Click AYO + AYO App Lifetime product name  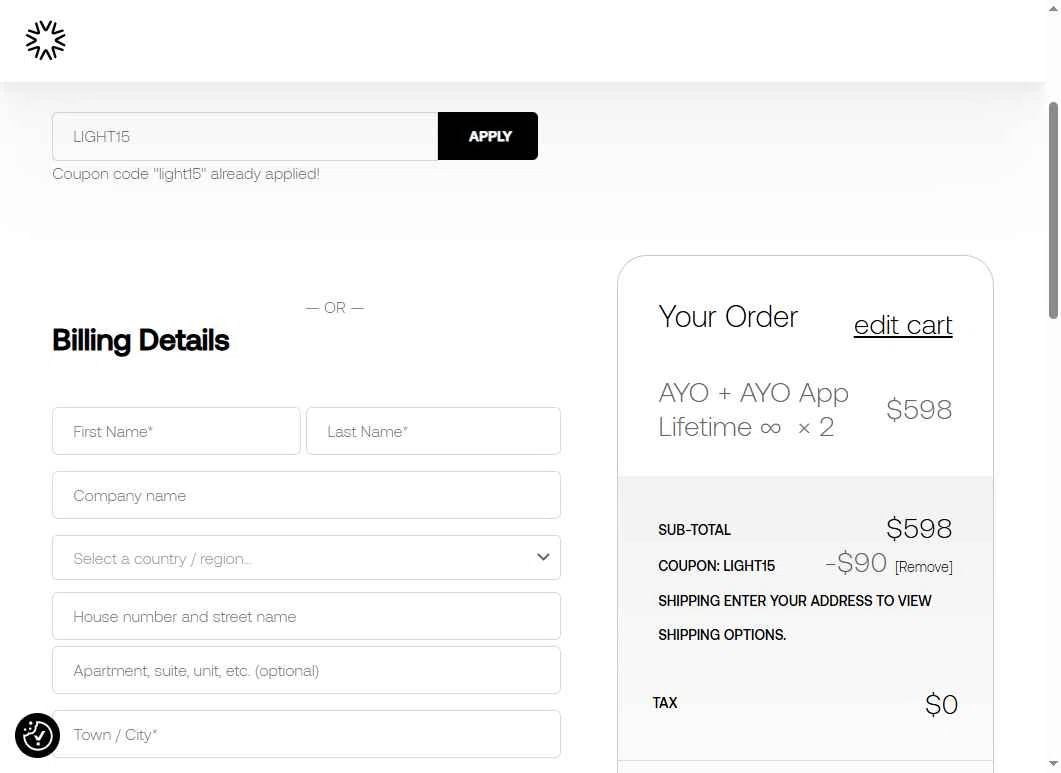[753, 410]
